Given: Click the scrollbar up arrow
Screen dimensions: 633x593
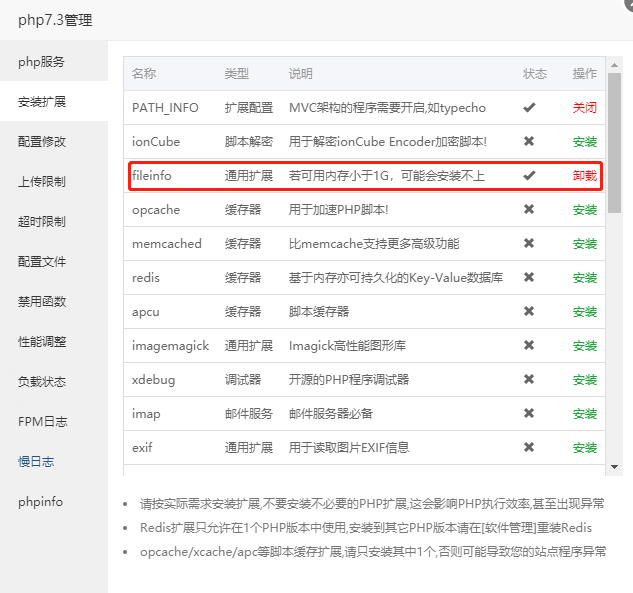Looking at the screenshot, I should pyautogui.click(x=614, y=65).
